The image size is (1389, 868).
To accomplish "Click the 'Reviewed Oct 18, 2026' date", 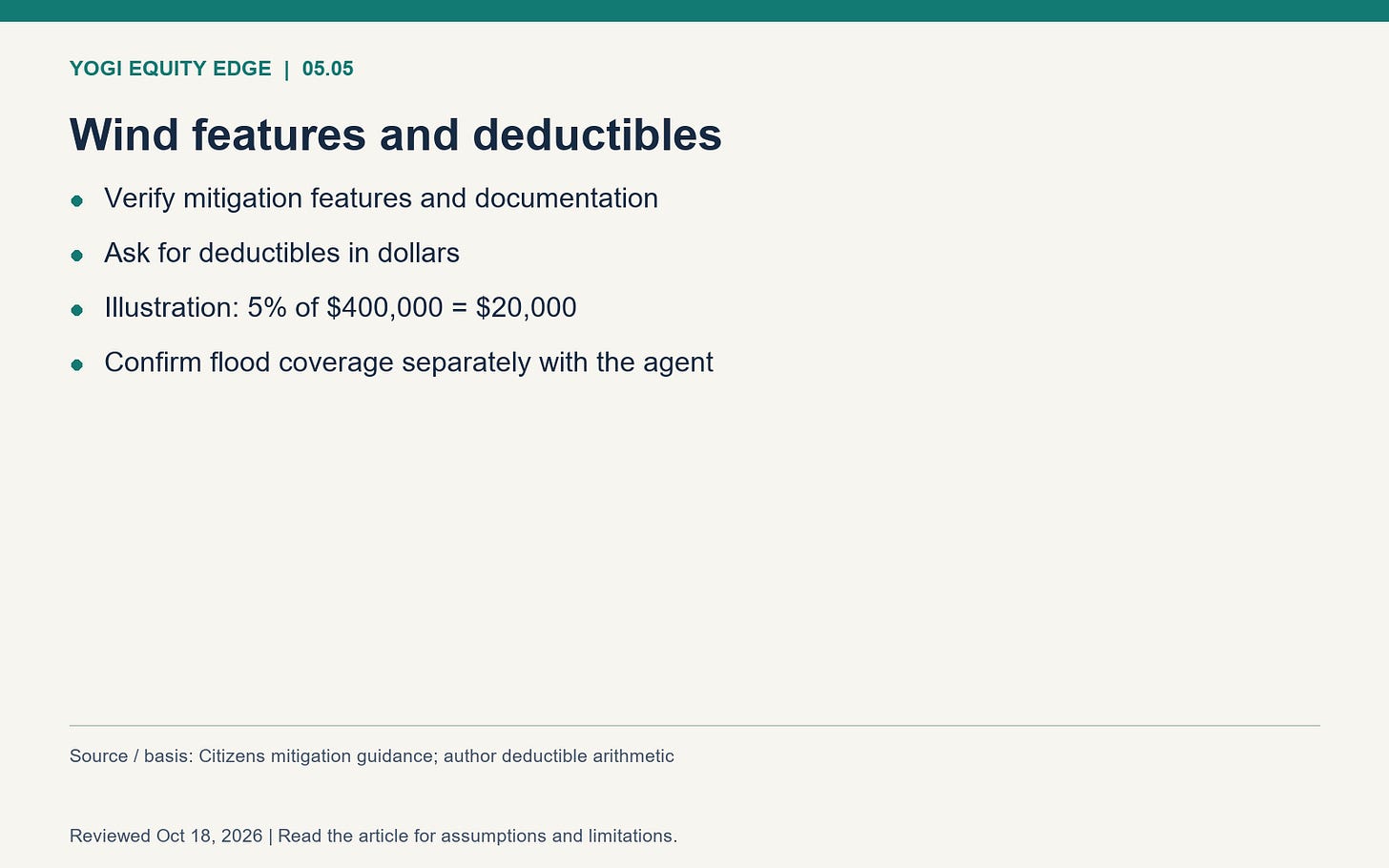I will click(166, 837).
